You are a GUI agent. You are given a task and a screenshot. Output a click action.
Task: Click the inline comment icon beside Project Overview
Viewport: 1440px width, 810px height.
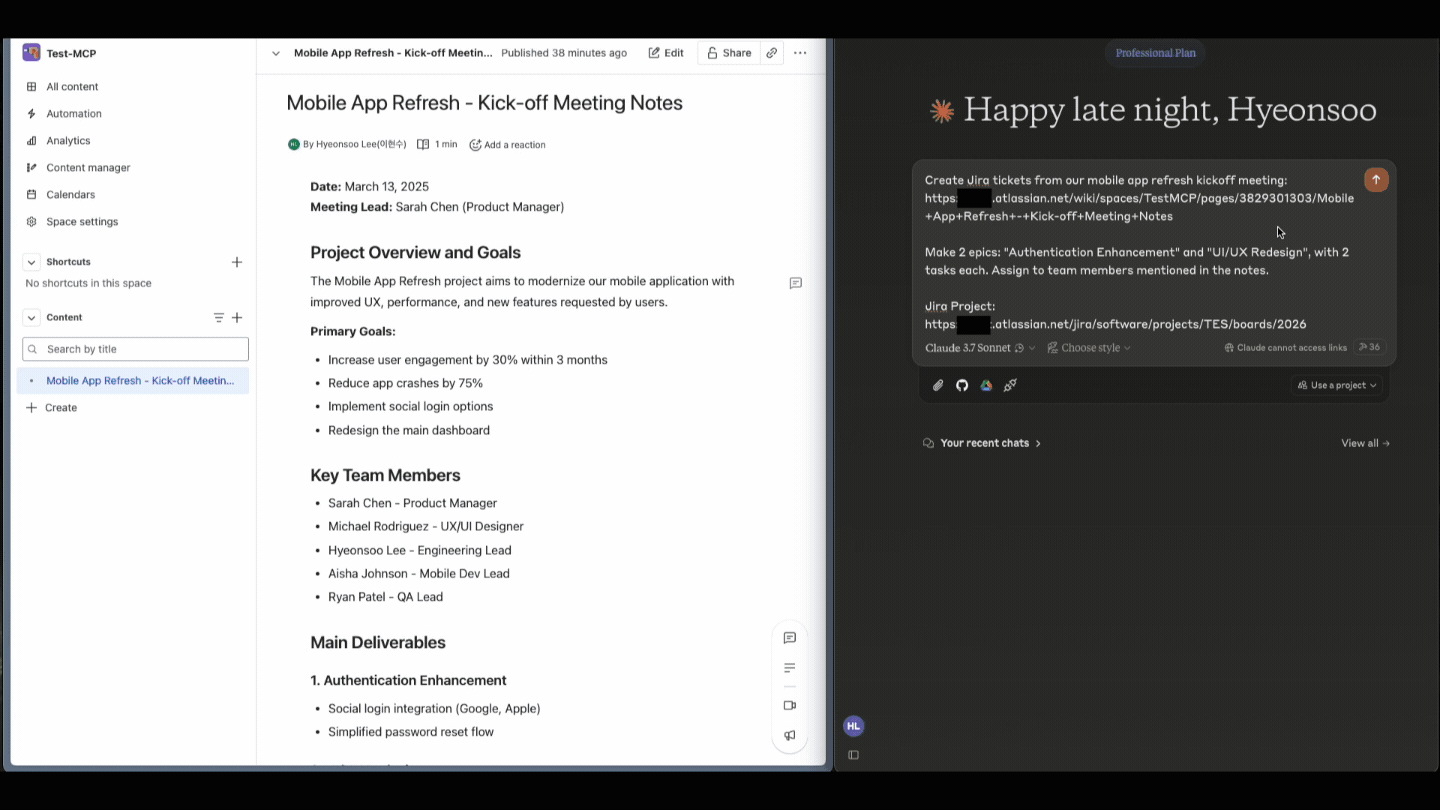point(796,283)
